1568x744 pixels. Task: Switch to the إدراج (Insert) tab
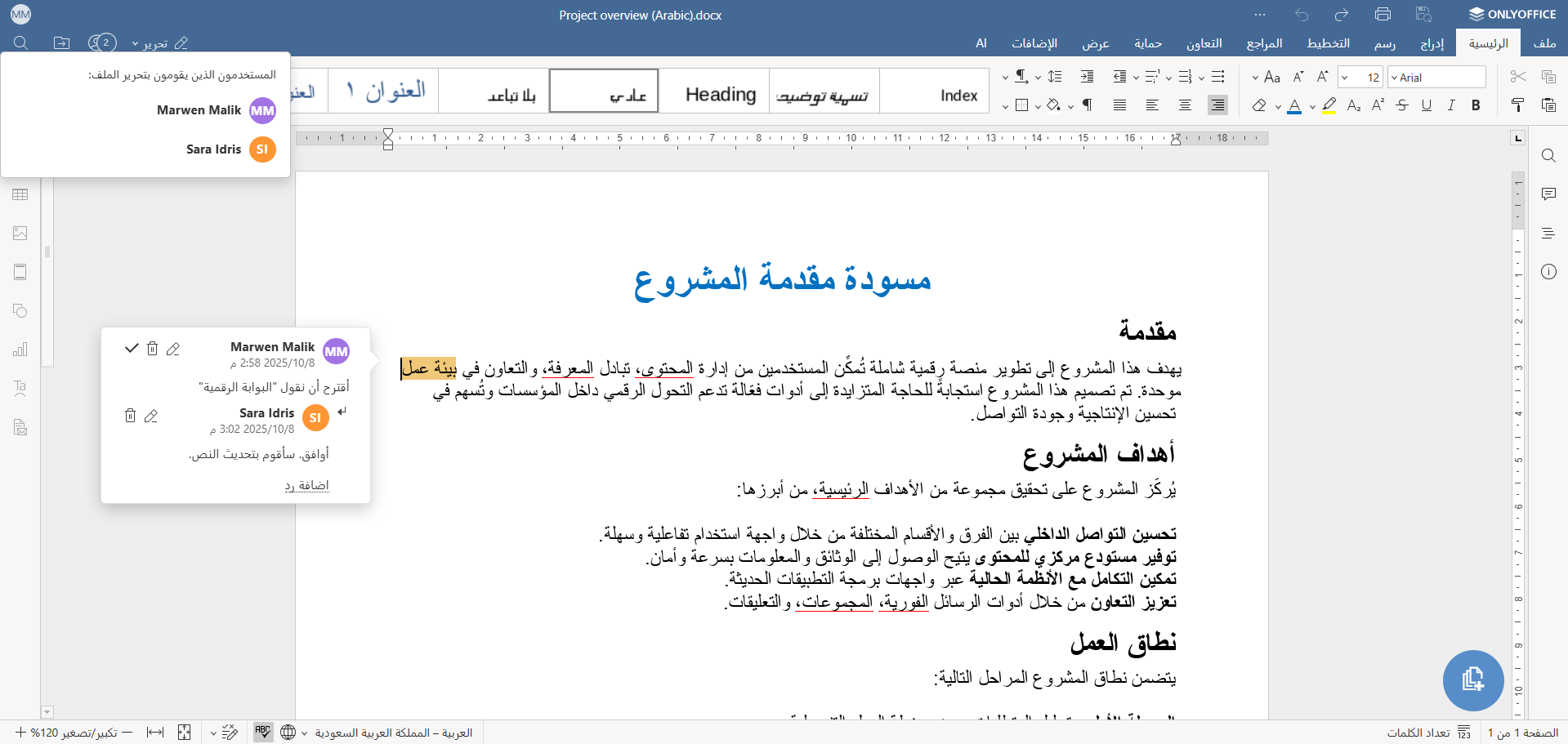(x=1432, y=43)
